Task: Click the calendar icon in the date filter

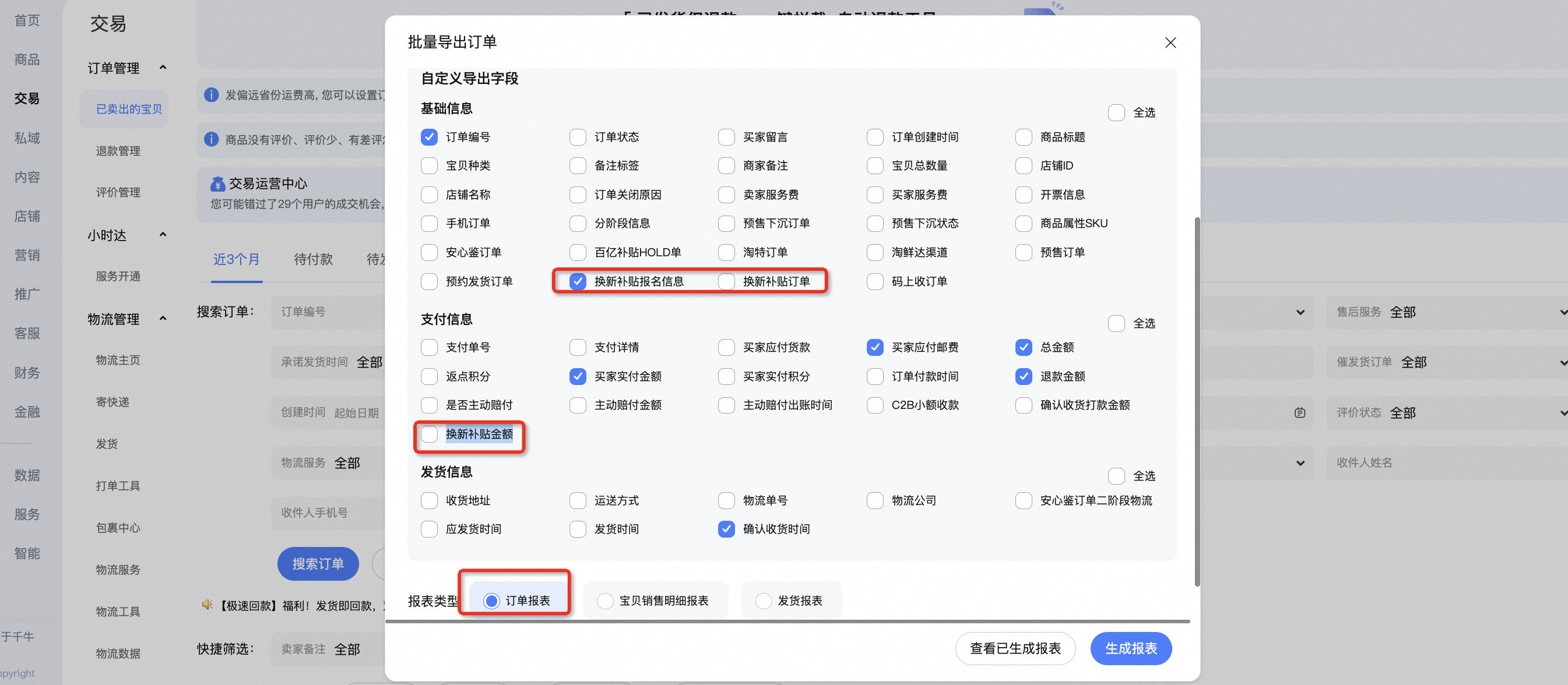Action: click(x=1299, y=412)
